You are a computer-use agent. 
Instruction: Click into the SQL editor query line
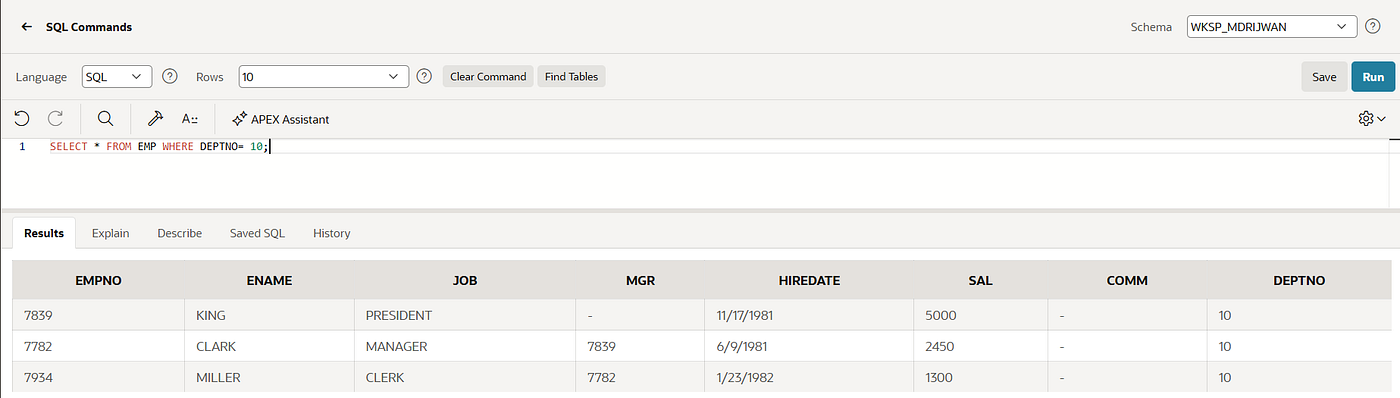(x=160, y=146)
